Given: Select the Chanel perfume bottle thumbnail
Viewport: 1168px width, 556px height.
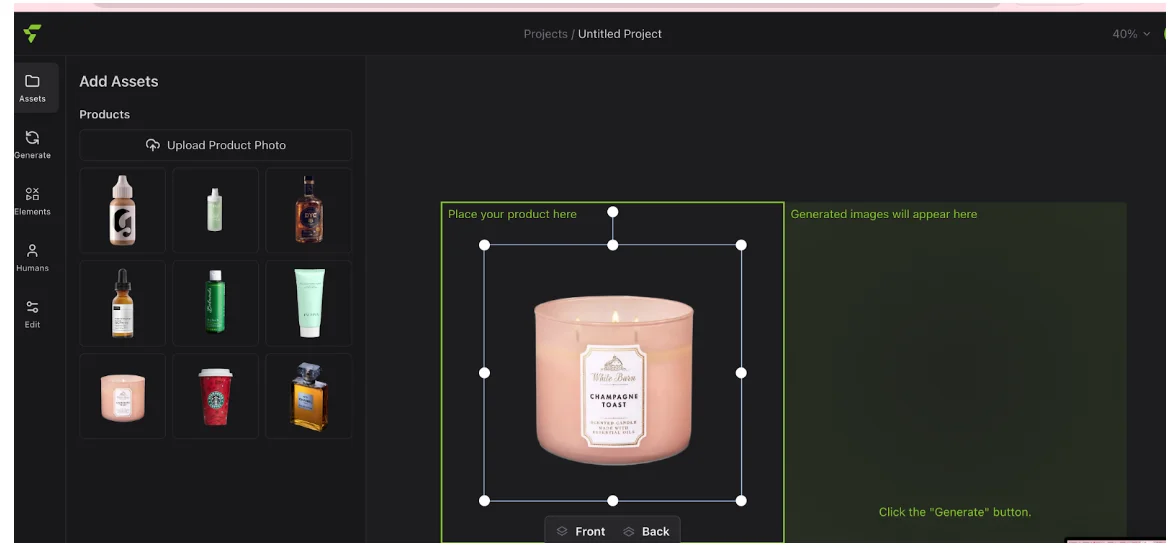Looking at the screenshot, I should (308, 396).
